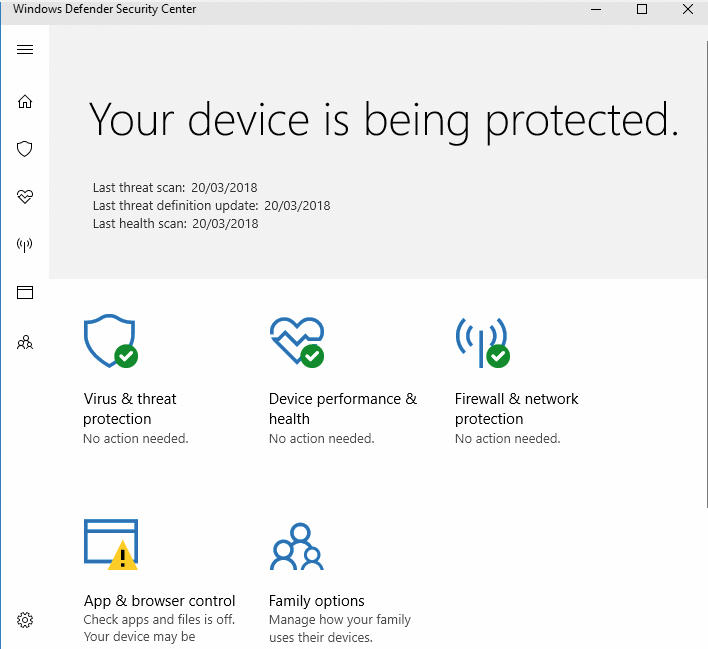The width and height of the screenshot is (708, 649).
Task: Click the Family options people tile icon
Action: click(297, 546)
